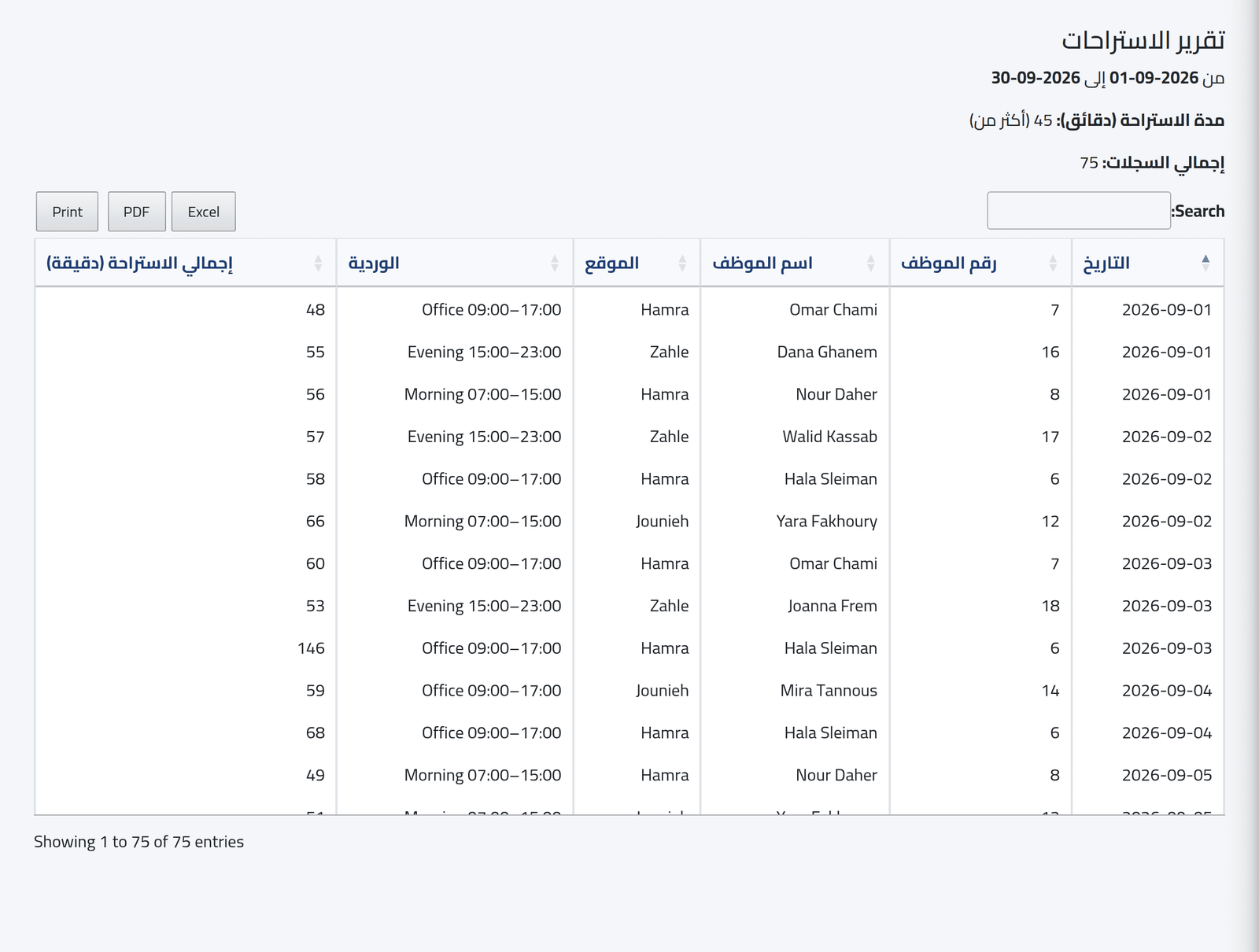
Task: Select Mira Tannous name cell
Action: click(x=829, y=690)
